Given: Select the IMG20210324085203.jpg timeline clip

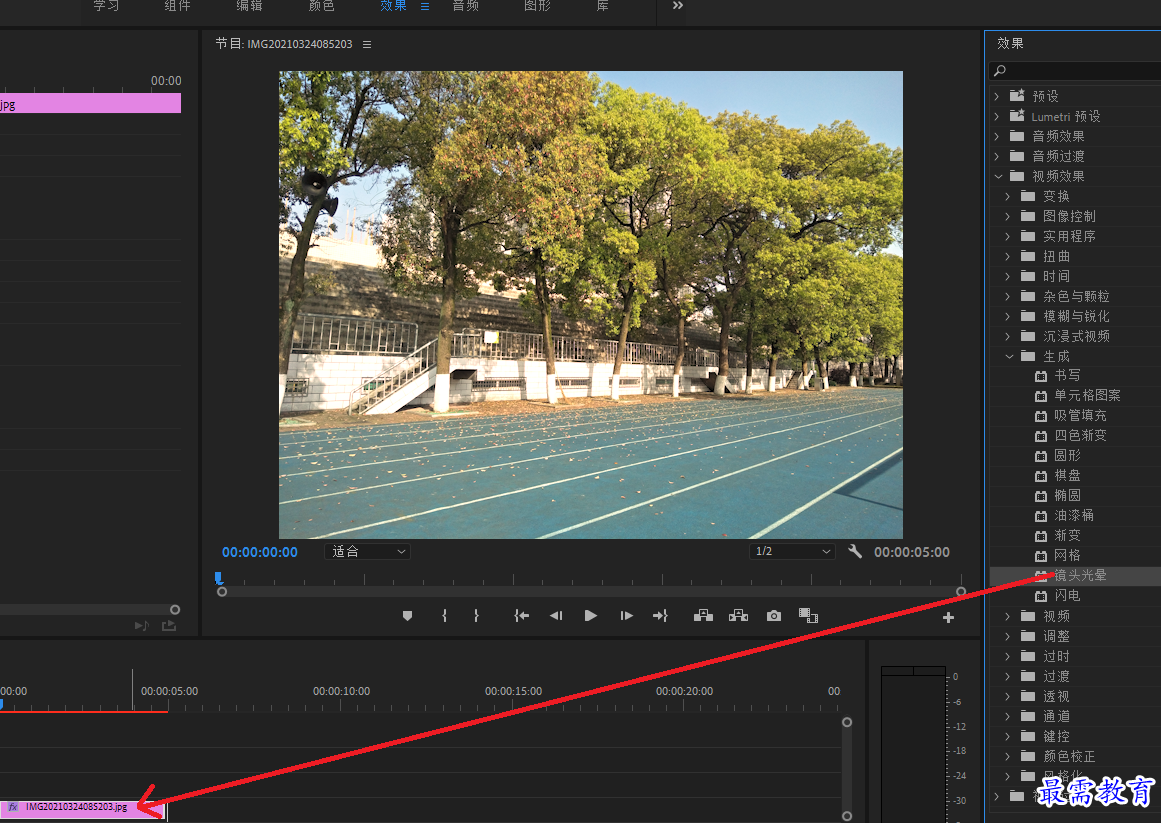Looking at the screenshot, I should [82, 808].
